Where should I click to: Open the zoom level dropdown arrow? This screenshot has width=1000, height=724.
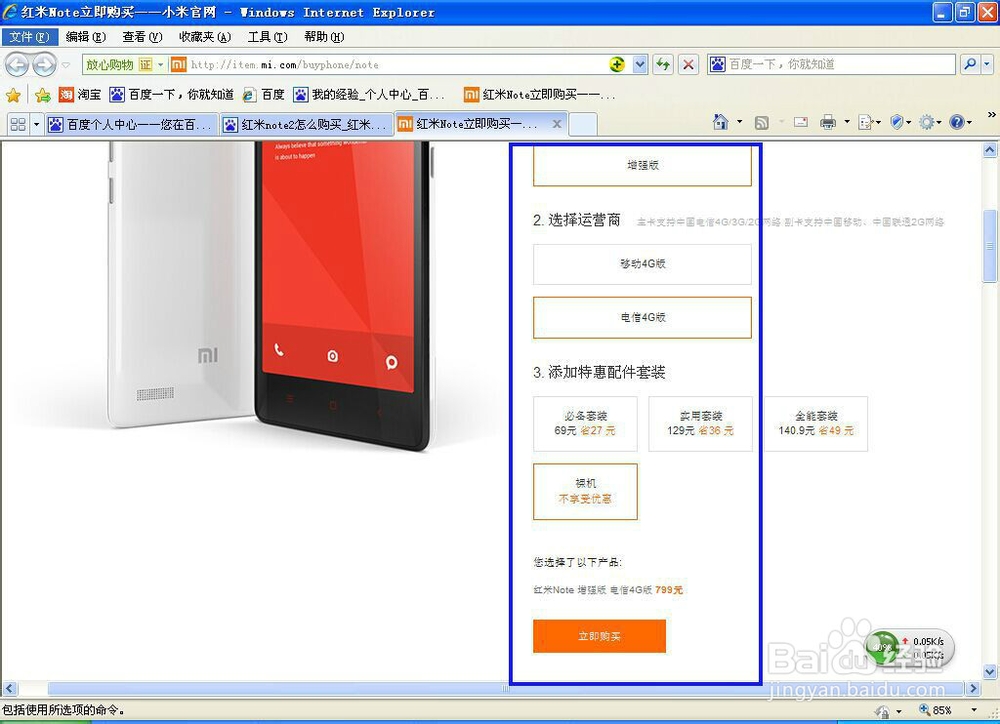(x=974, y=711)
